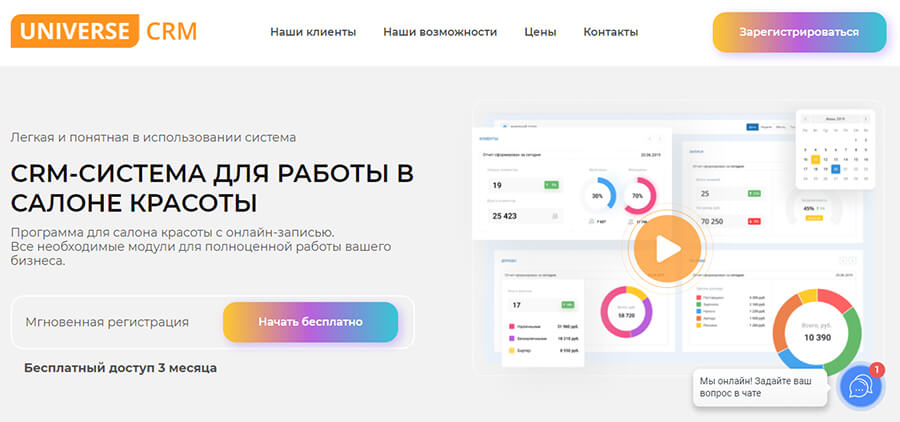Click the chat notification badge showing 1
The height and width of the screenshot is (422, 900).
click(x=876, y=369)
